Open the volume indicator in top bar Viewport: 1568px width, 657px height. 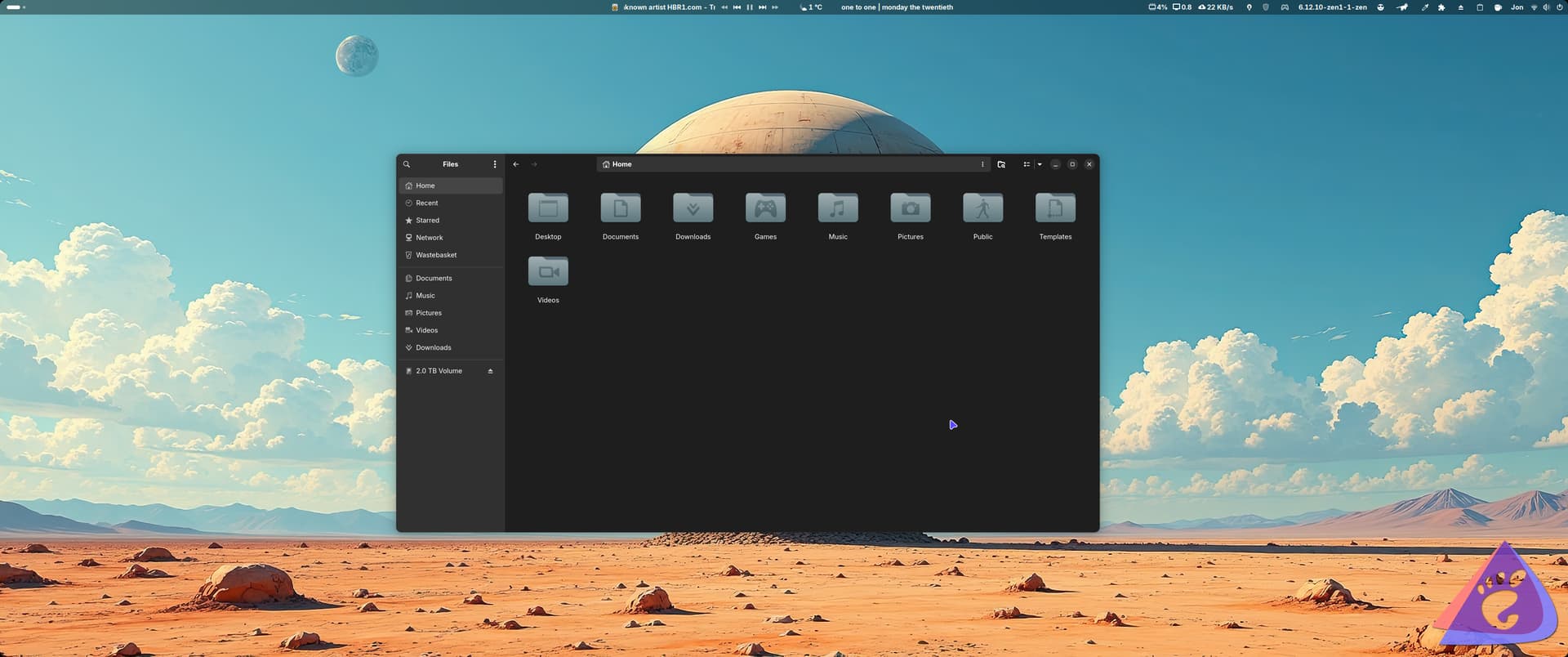pyautogui.click(x=1546, y=7)
